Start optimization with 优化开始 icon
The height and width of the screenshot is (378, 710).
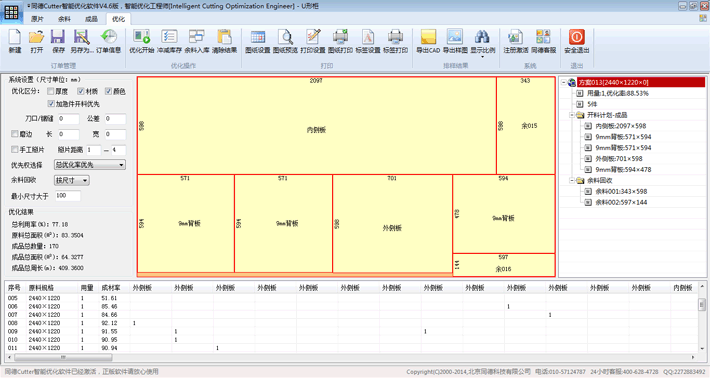click(x=142, y=41)
